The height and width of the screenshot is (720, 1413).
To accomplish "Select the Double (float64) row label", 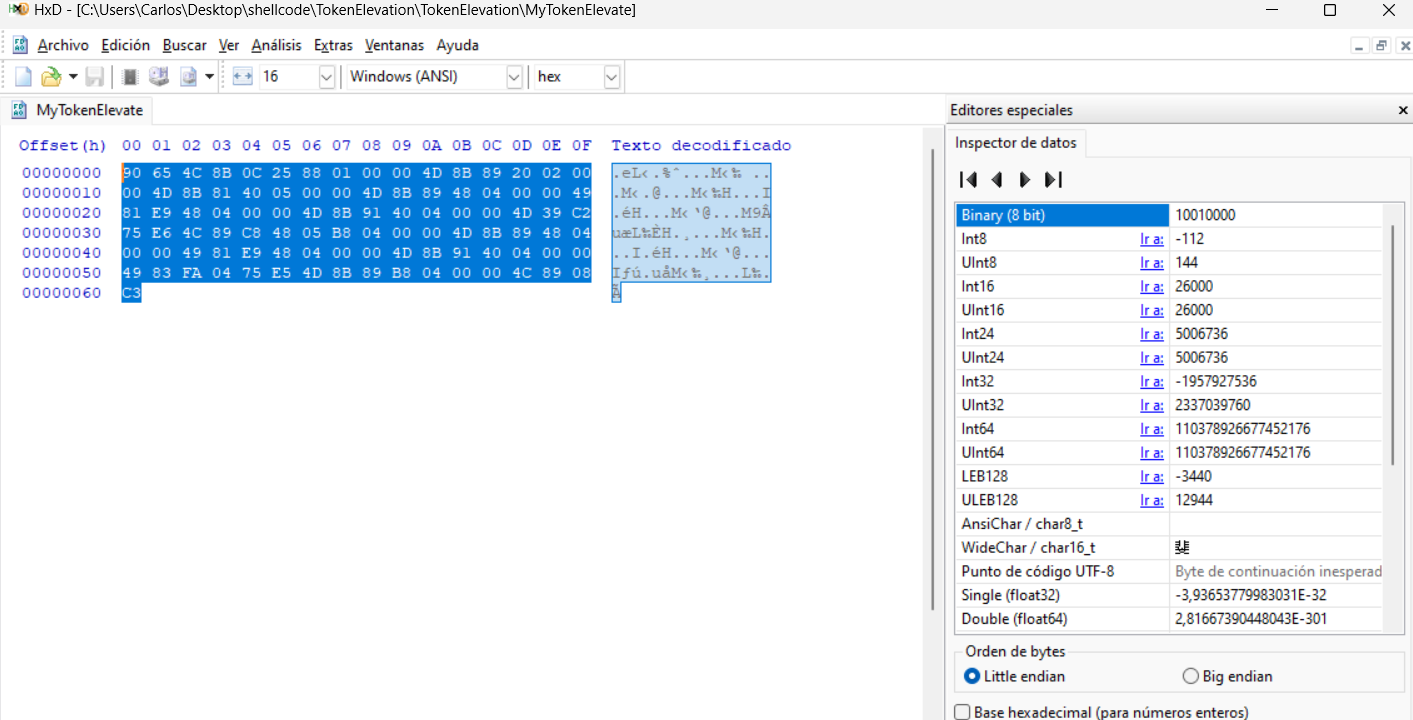I will (1014, 619).
